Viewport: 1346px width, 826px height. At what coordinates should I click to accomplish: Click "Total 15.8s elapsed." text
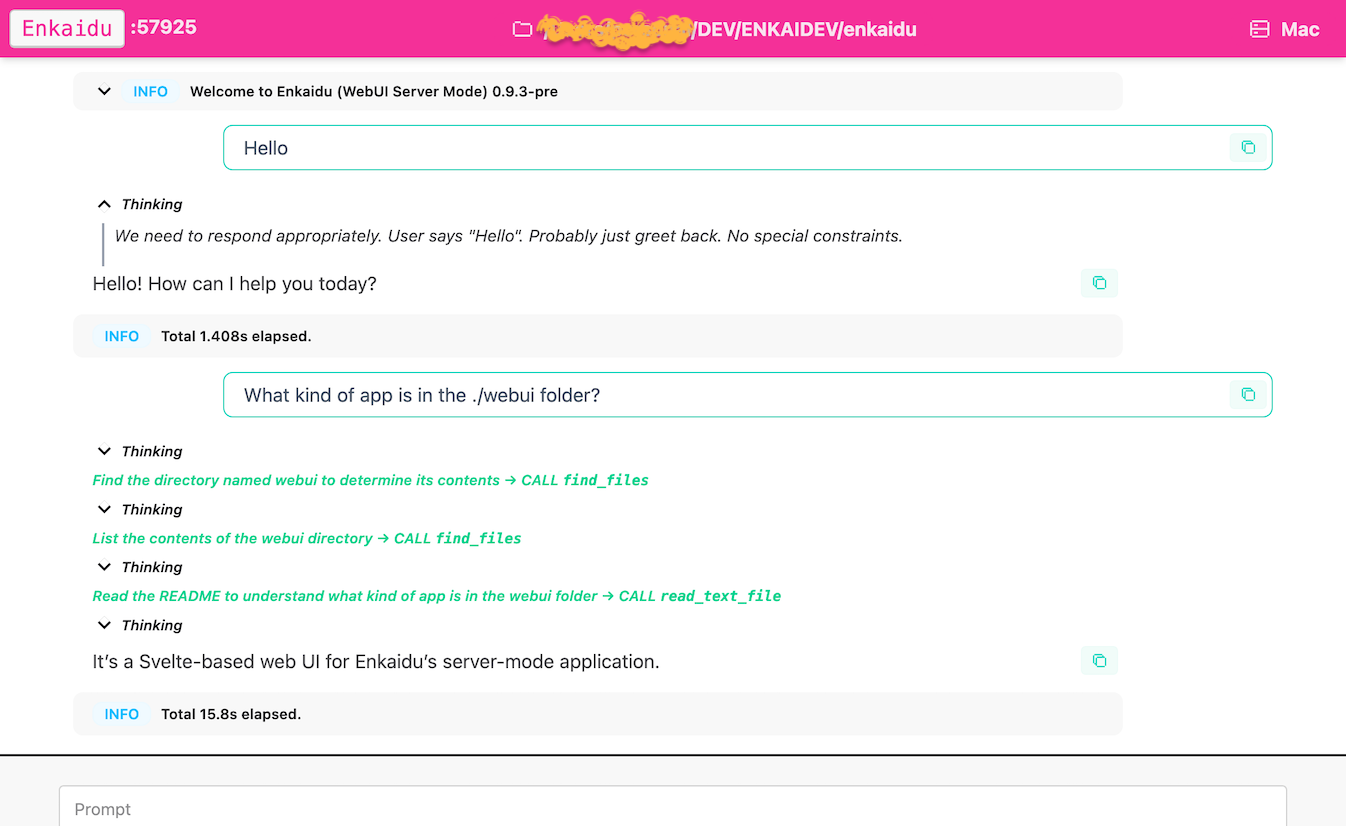click(x=231, y=714)
